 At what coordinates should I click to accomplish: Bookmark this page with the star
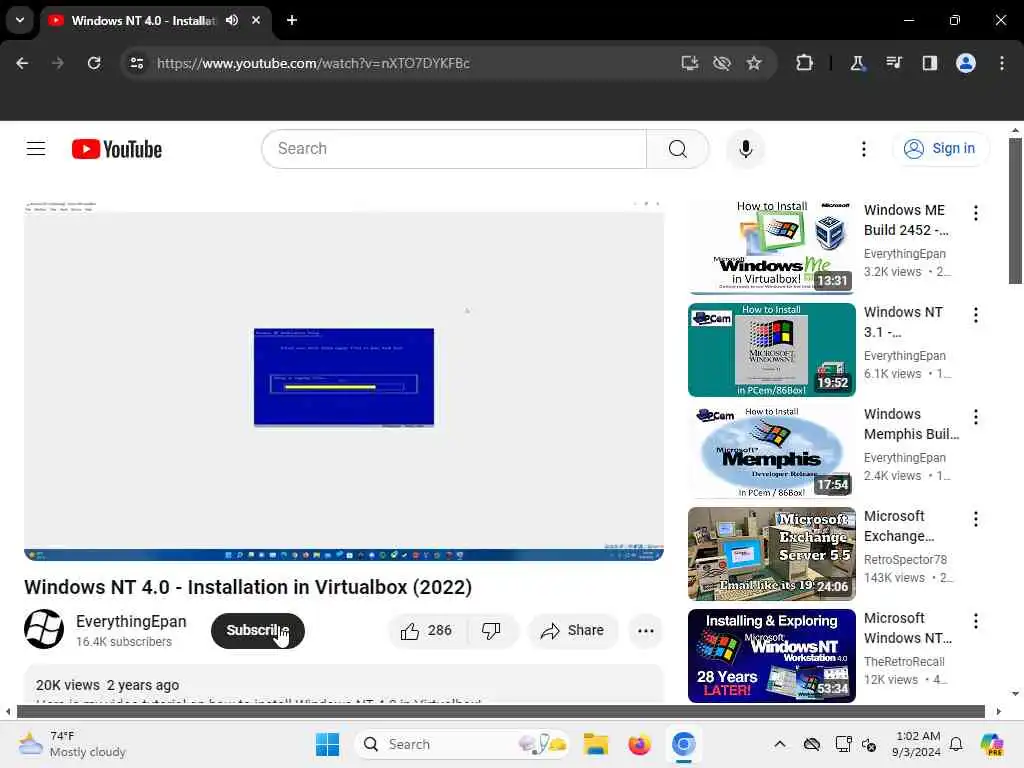(x=754, y=63)
